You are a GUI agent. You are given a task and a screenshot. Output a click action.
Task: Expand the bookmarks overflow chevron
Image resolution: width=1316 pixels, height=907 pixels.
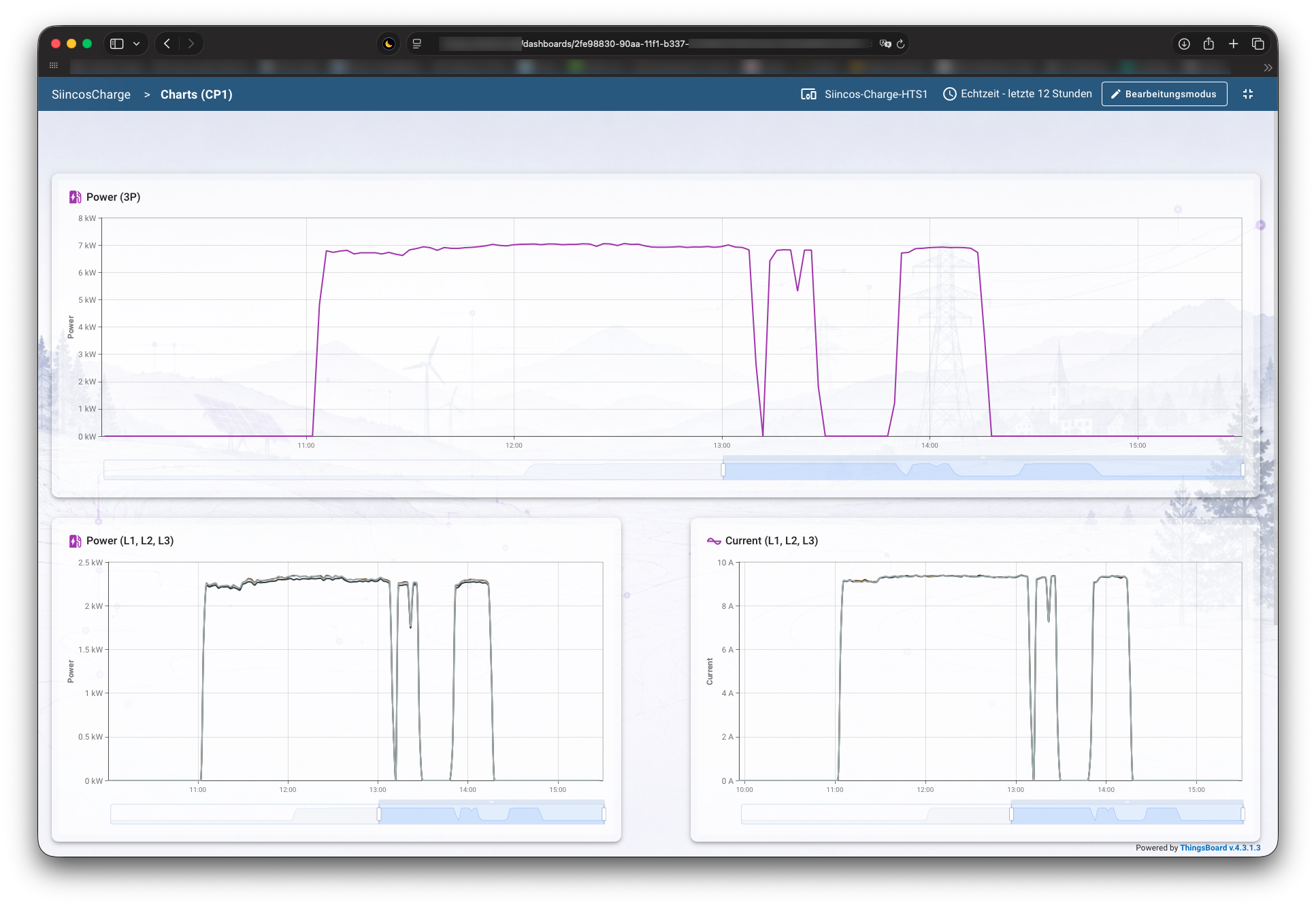1268,67
